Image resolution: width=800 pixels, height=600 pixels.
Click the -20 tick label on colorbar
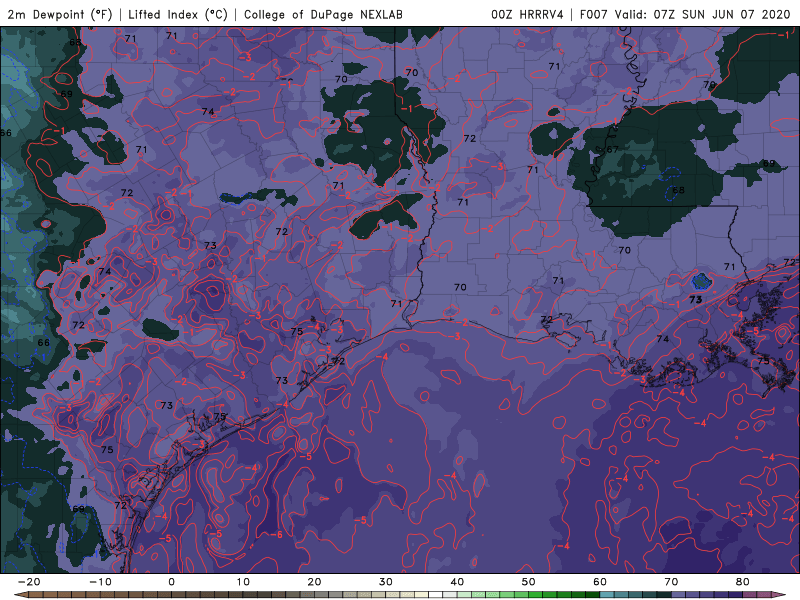[x=29, y=582]
